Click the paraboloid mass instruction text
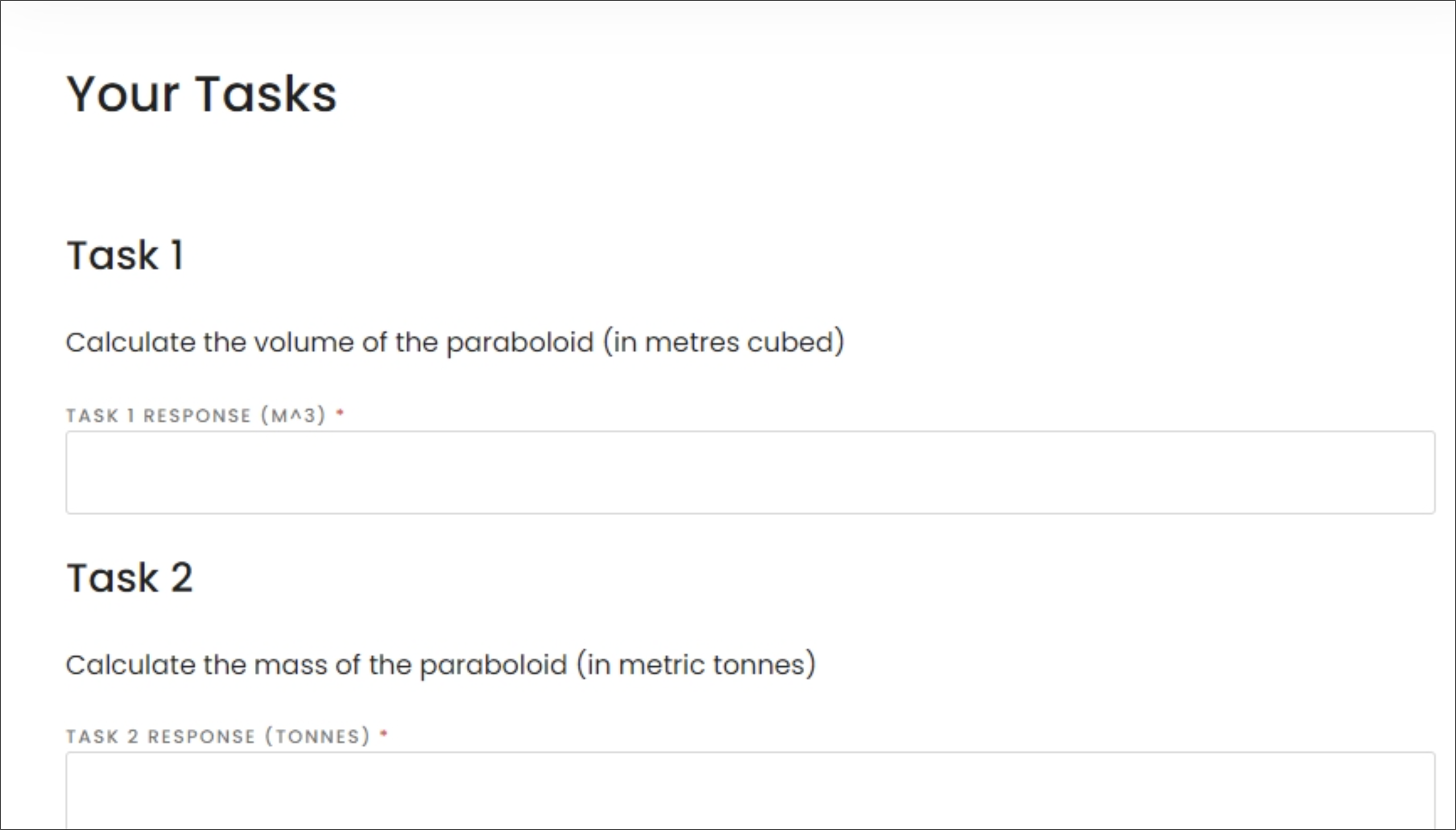Screen dimensions: 1456x830 tap(440, 665)
